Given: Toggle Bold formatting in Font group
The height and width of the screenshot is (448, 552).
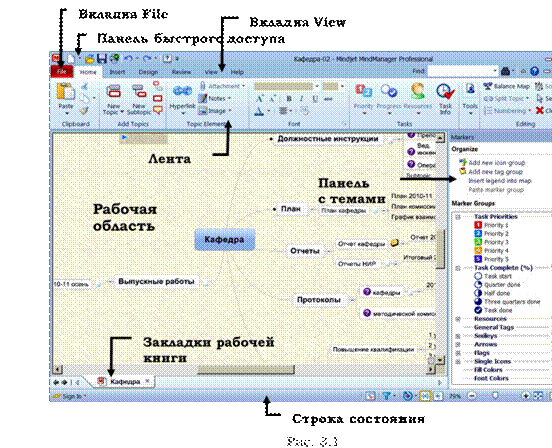Looking at the screenshot, I should tap(289, 99).
